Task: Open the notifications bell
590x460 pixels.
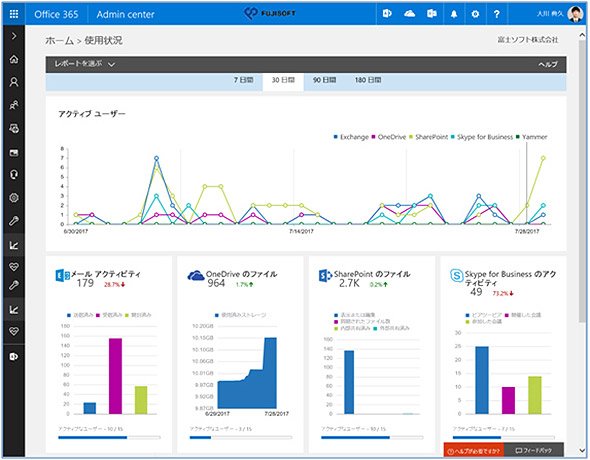Action: point(454,14)
